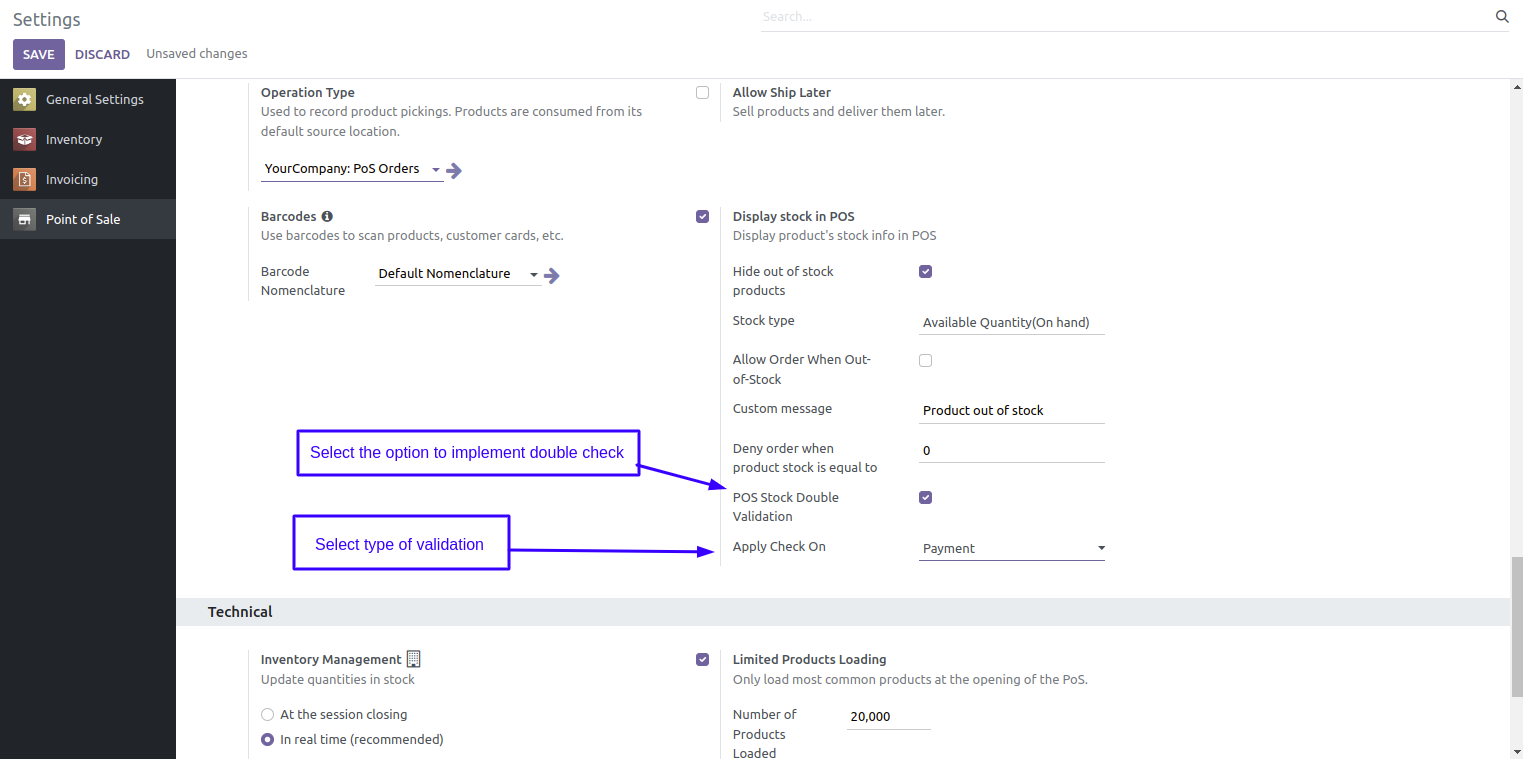Click the Barcodes info icon
Viewport: 1523px width, 759px height.
pos(327,216)
